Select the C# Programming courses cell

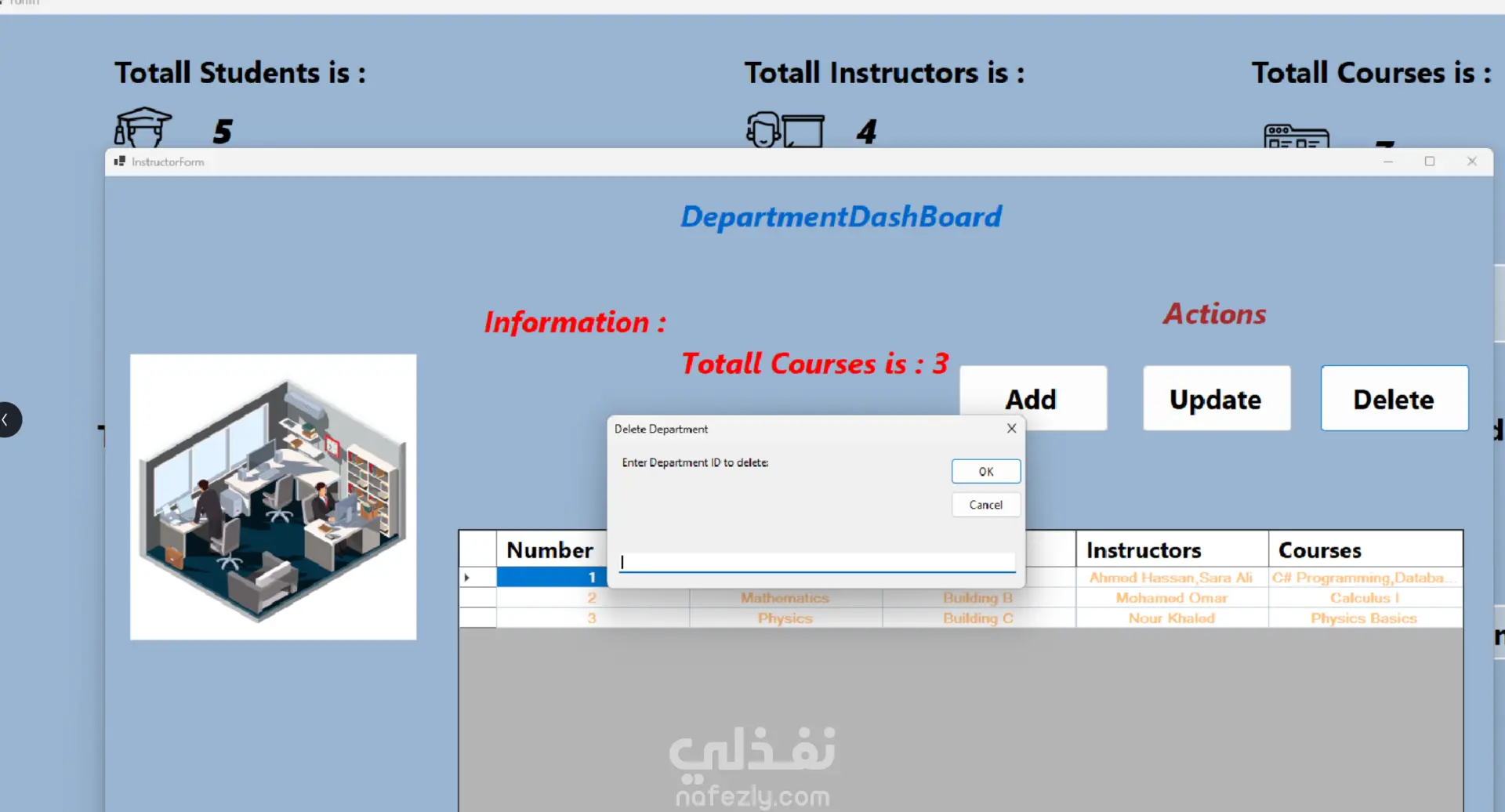pyautogui.click(x=1365, y=578)
